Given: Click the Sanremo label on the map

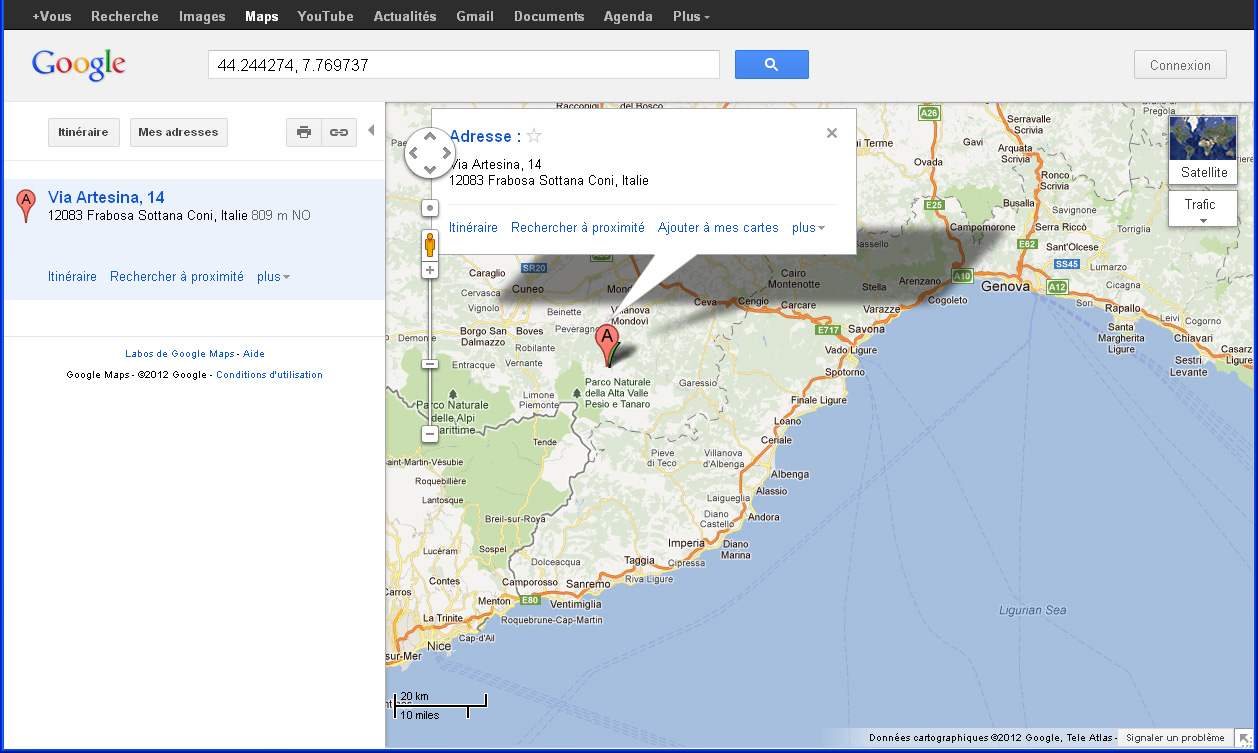Looking at the screenshot, I should pyautogui.click(x=587, y=584).
